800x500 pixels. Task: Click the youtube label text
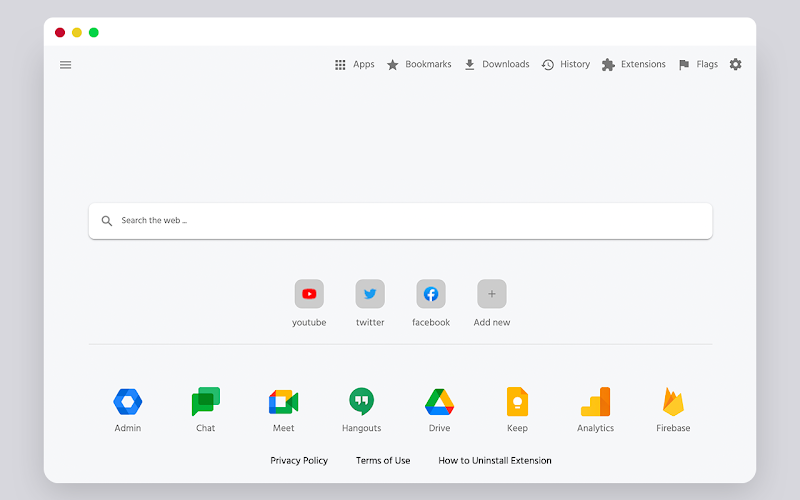click(309, 322)
